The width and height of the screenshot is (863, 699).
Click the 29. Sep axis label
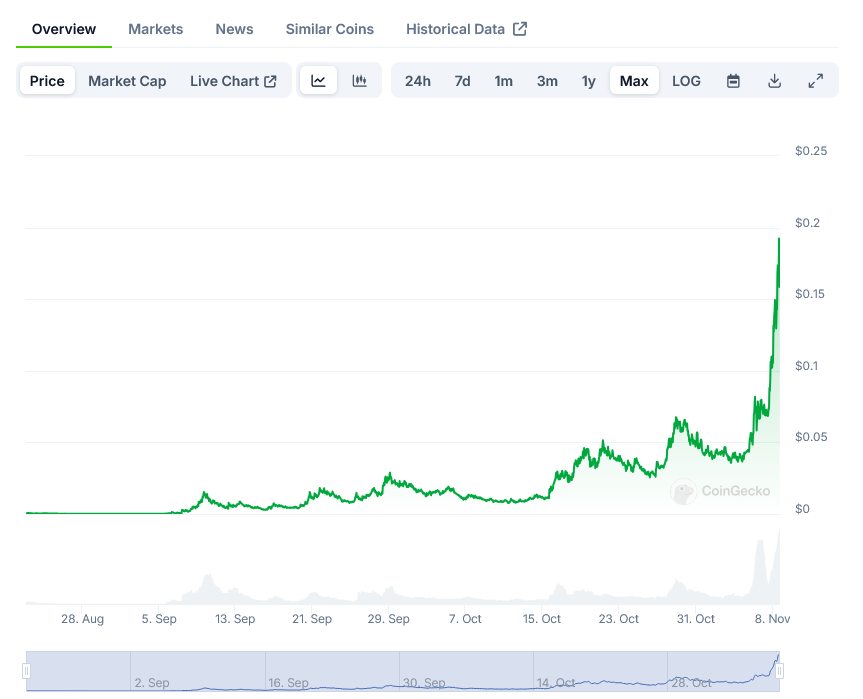click(x=389, y=619)
